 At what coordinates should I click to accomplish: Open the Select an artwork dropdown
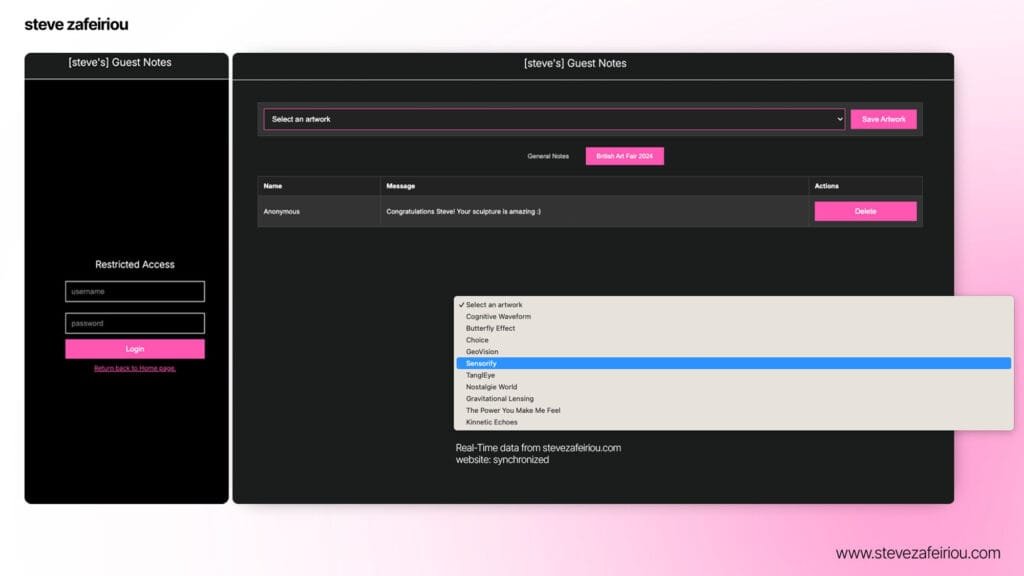click(554, 120)
